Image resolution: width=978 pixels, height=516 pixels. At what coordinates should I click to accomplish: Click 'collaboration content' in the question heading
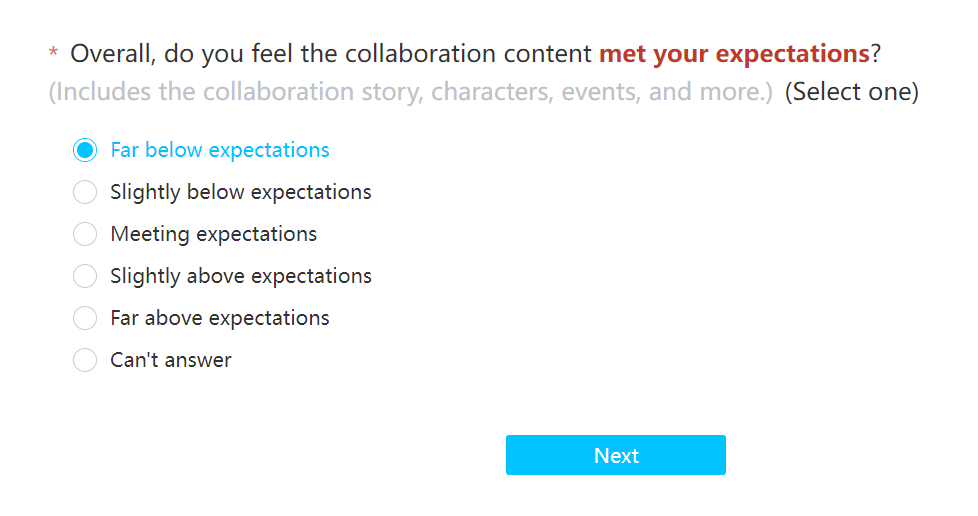click(x=468, y=54)
